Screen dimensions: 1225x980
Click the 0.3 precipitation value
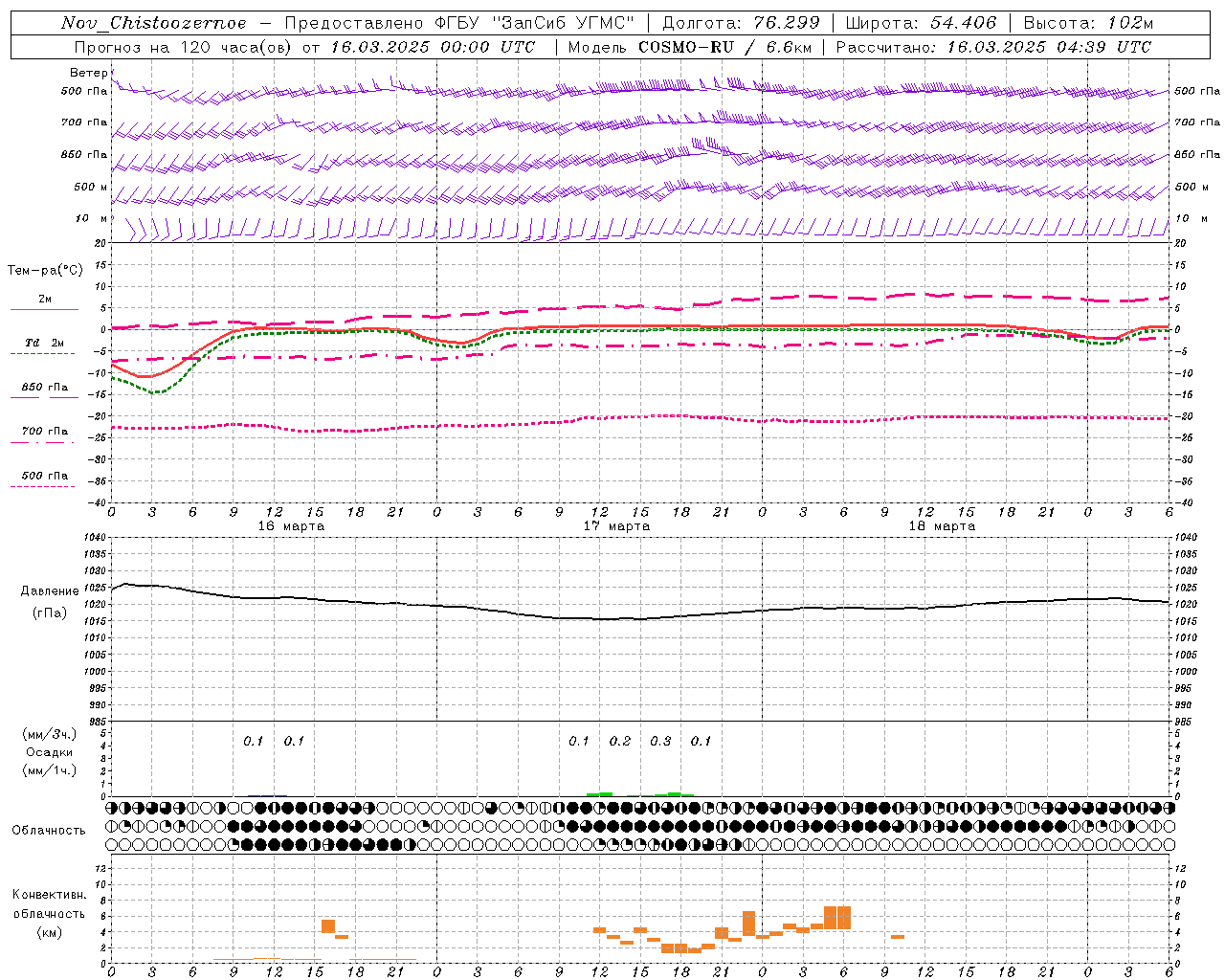(x=660, y=742)
